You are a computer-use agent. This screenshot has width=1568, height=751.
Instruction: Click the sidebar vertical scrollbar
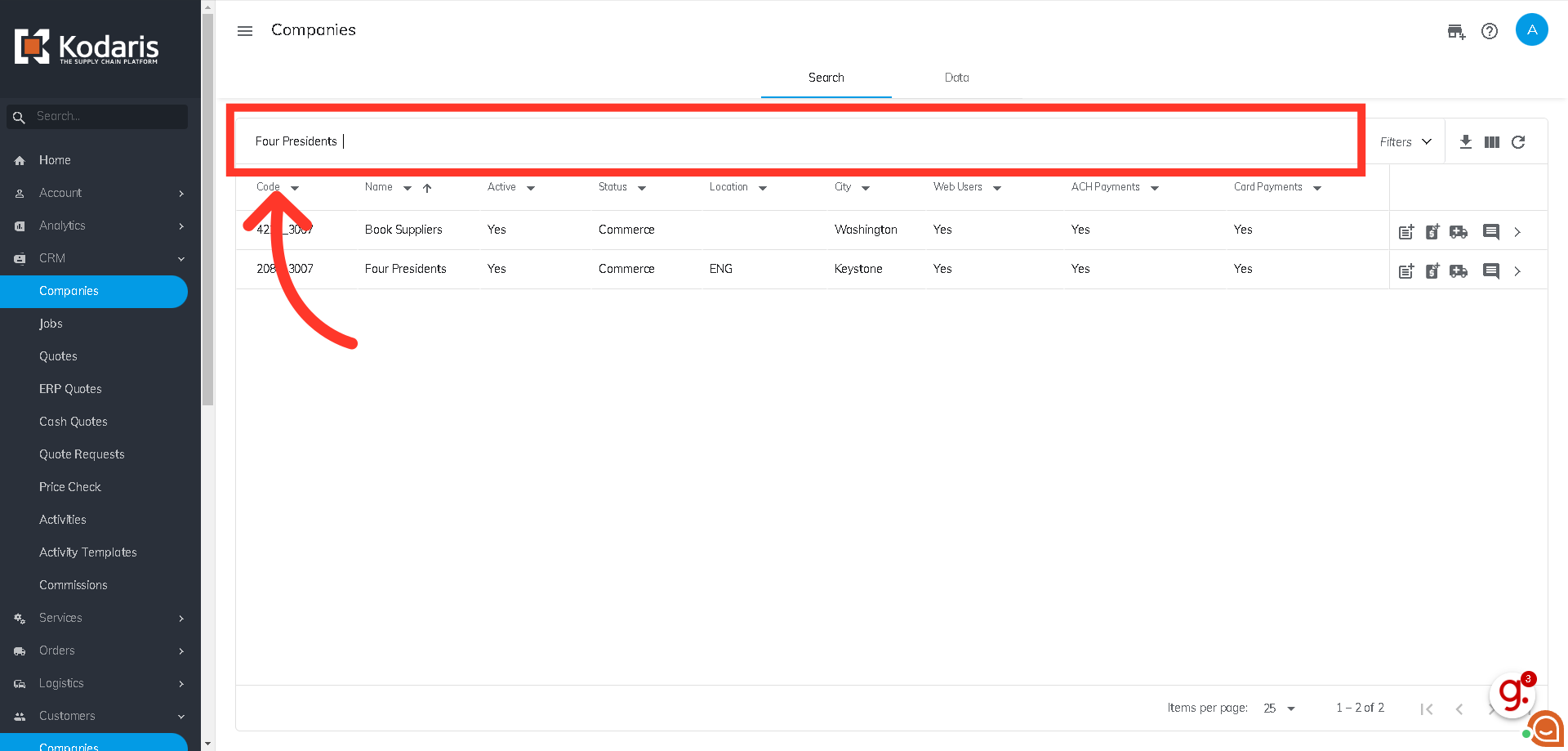(207, 209)
